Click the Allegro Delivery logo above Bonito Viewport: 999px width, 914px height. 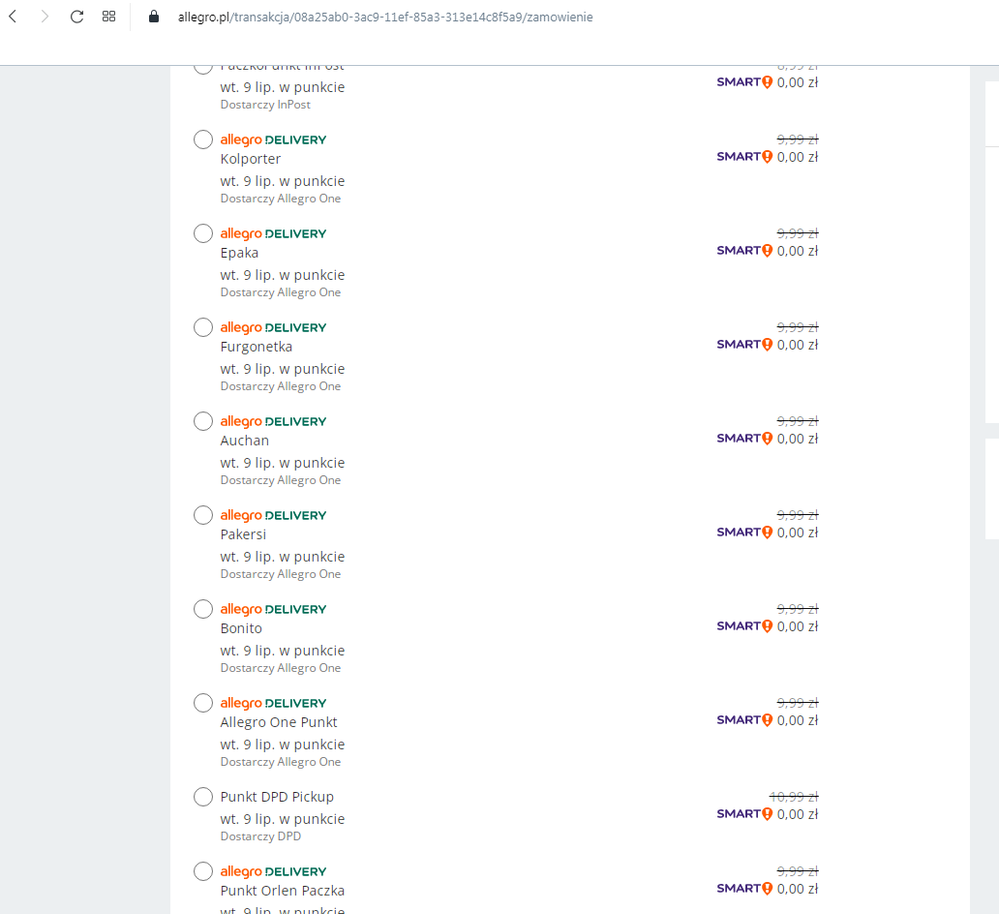[273, 610]
